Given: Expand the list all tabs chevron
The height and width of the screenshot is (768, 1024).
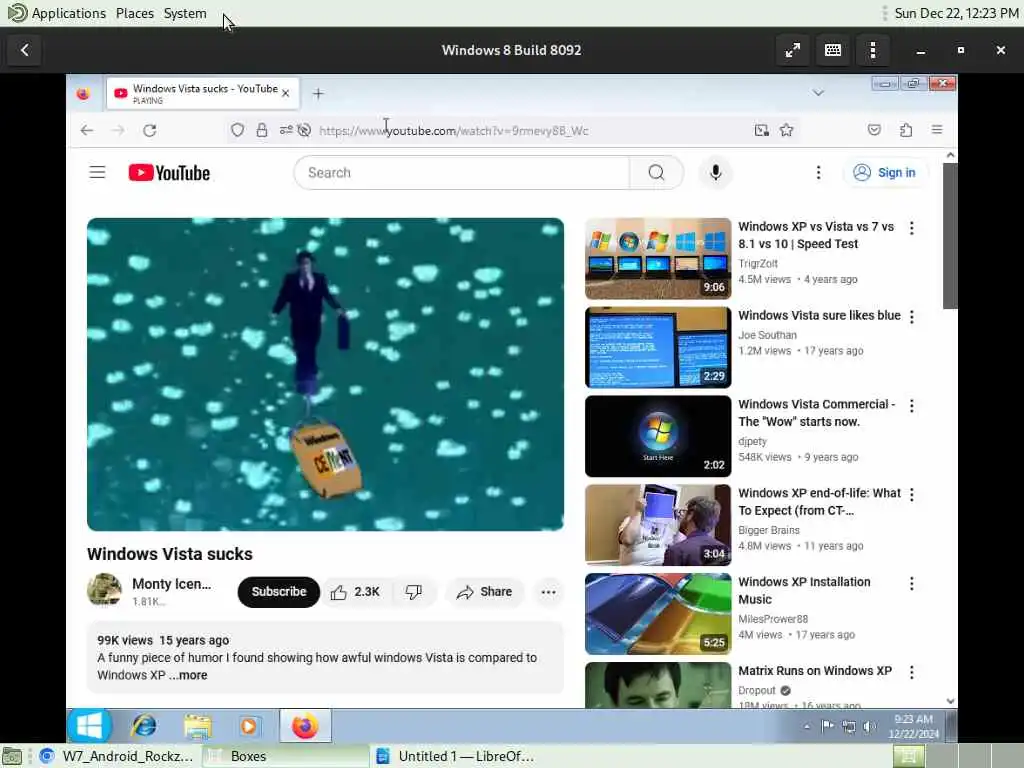Looking at the screenshot, I should click(x=818, y=93).
